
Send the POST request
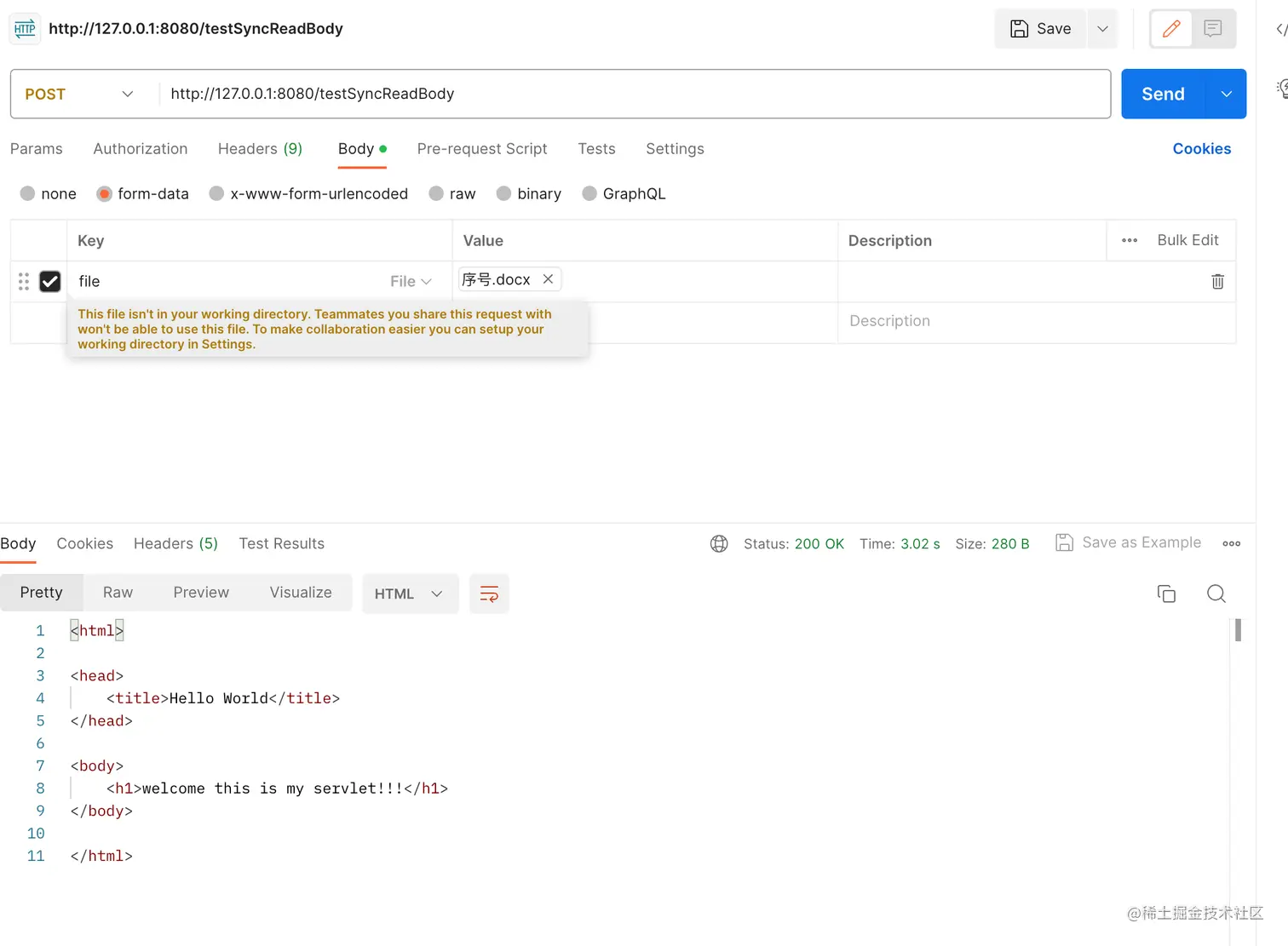pyautogui.click(x=1164, y=94)
